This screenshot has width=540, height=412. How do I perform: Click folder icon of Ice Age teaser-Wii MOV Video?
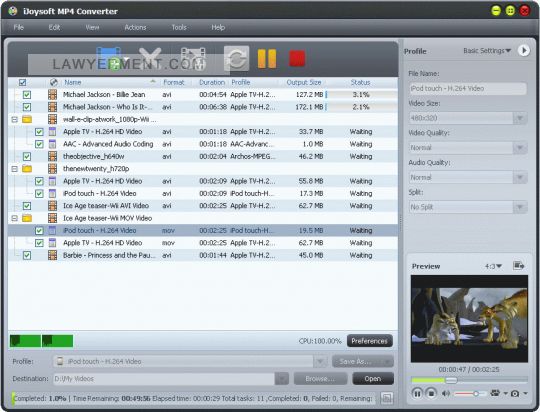point(27,218)
